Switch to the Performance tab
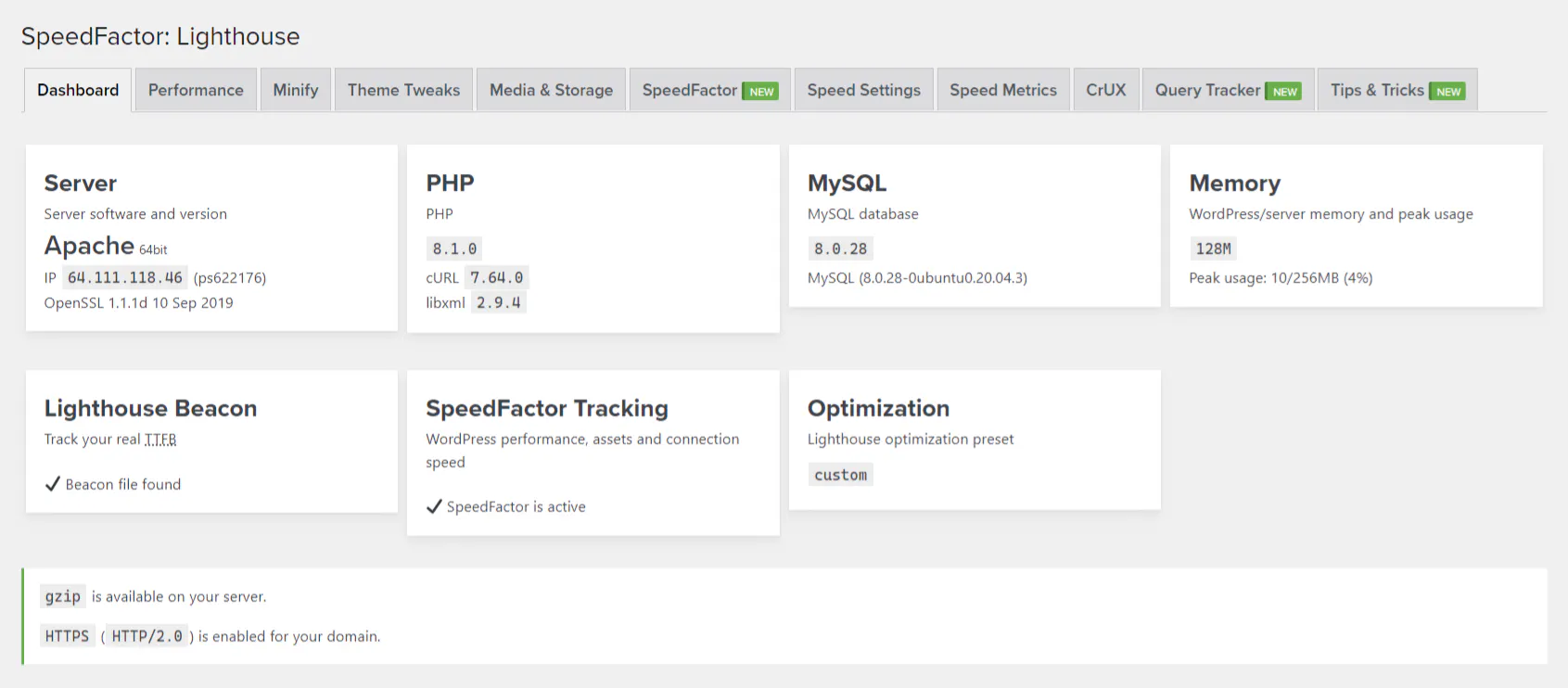The width and height of the screenshot is (1568, 688). pos(196,90)
